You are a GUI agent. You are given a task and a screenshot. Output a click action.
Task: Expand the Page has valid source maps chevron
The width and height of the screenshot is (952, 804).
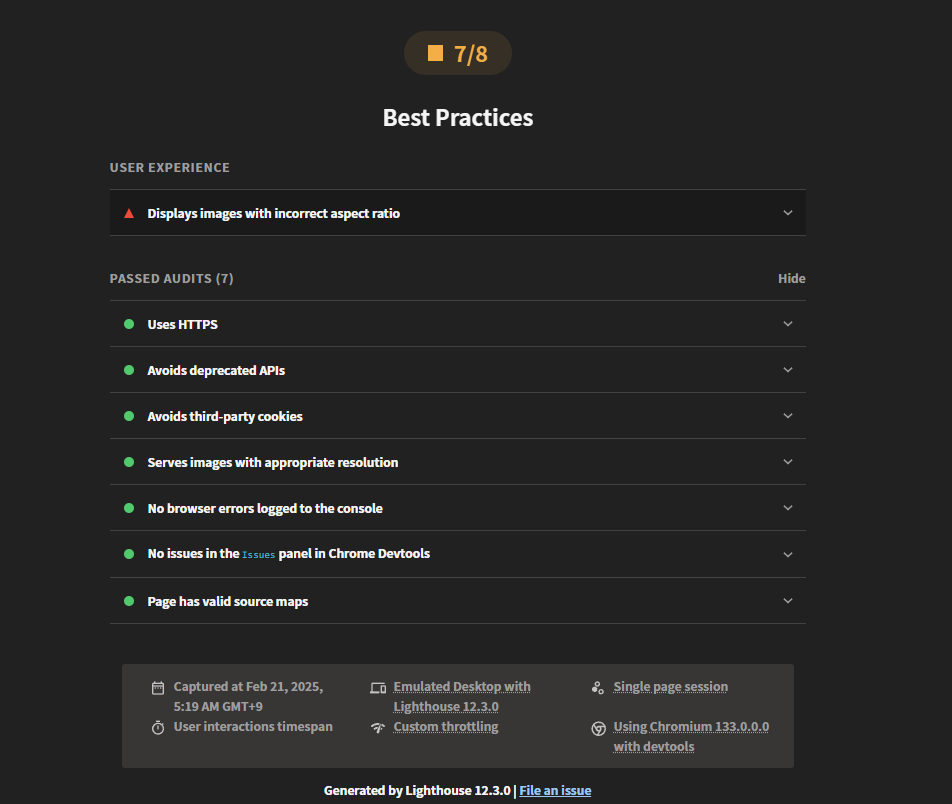[787, 601]
